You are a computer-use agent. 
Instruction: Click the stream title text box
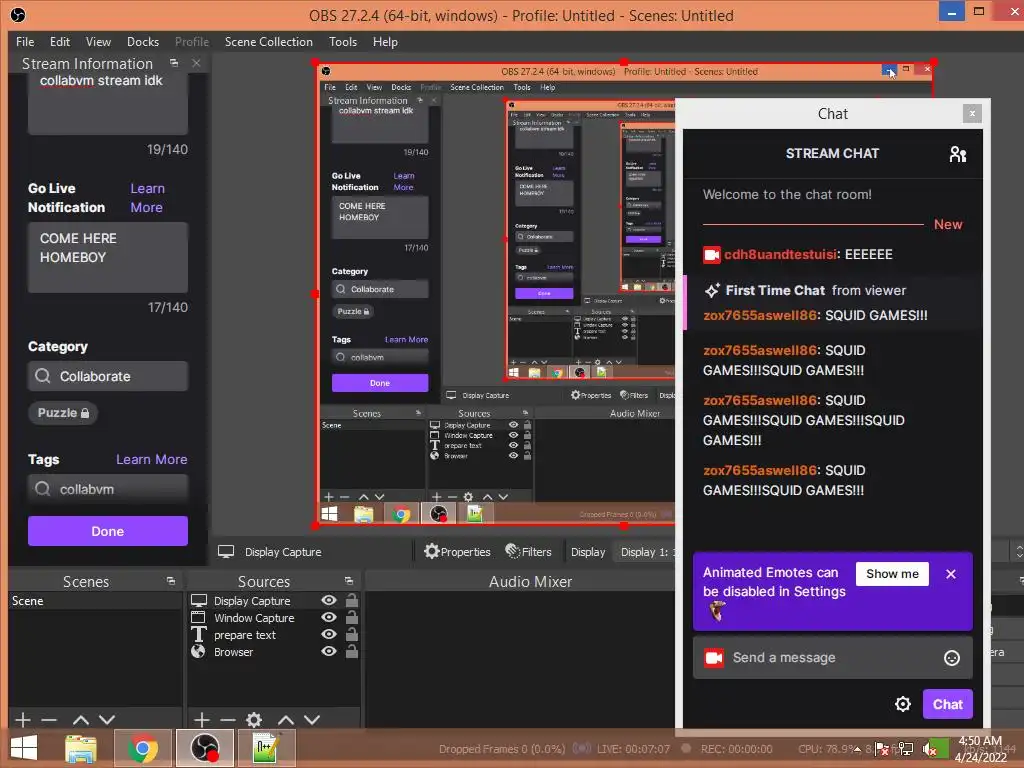pyautogui.click(x=108, y=103)
